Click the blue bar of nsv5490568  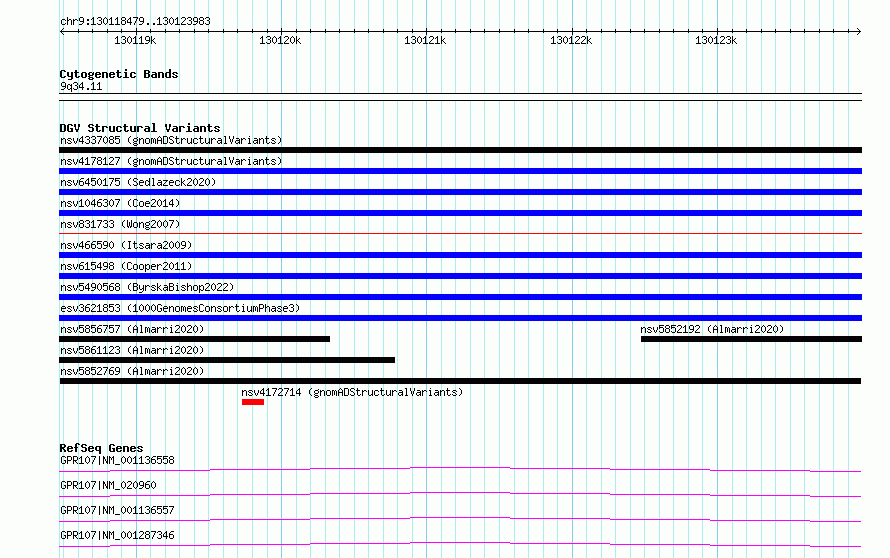click(x=460, y=297)
